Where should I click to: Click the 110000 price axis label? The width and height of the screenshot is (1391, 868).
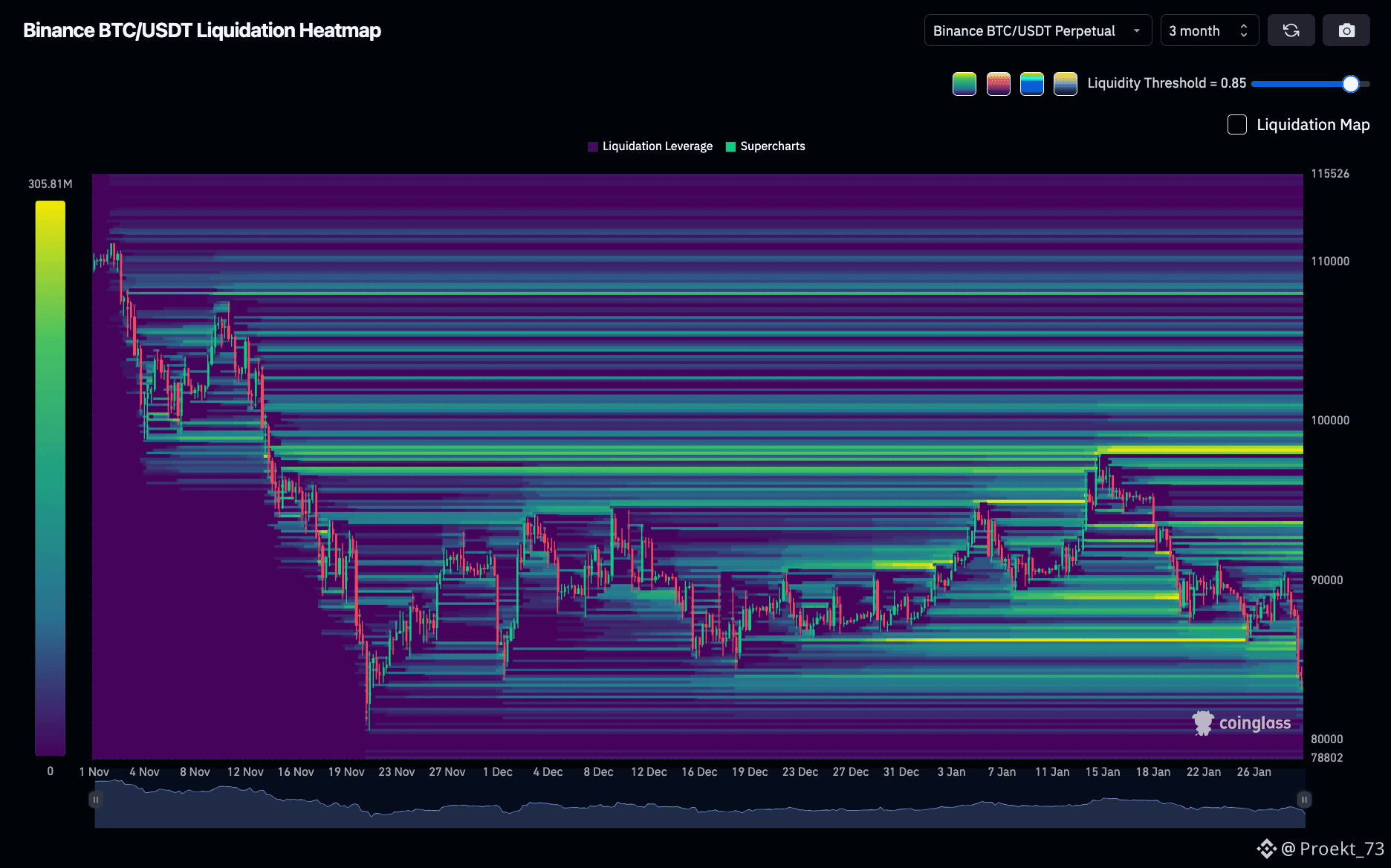click(1330, 262)
